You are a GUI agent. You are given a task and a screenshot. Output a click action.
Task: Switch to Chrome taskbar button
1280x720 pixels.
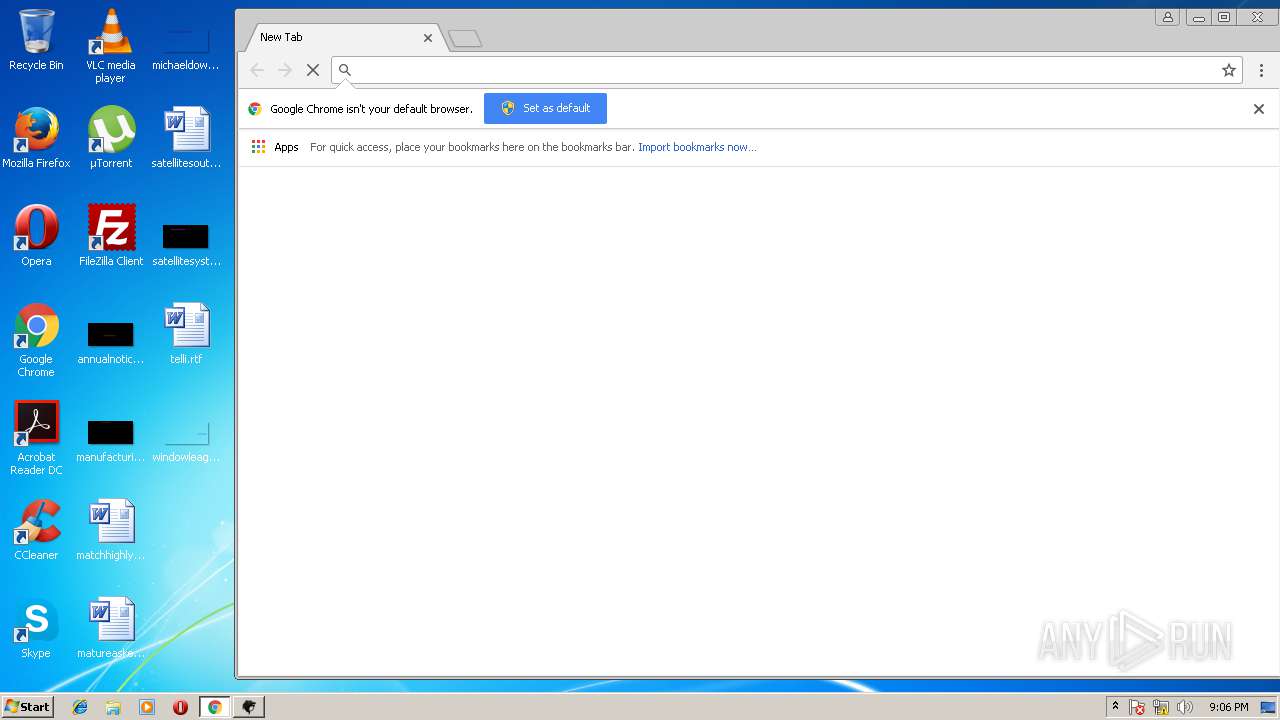[x=214, y=707]
